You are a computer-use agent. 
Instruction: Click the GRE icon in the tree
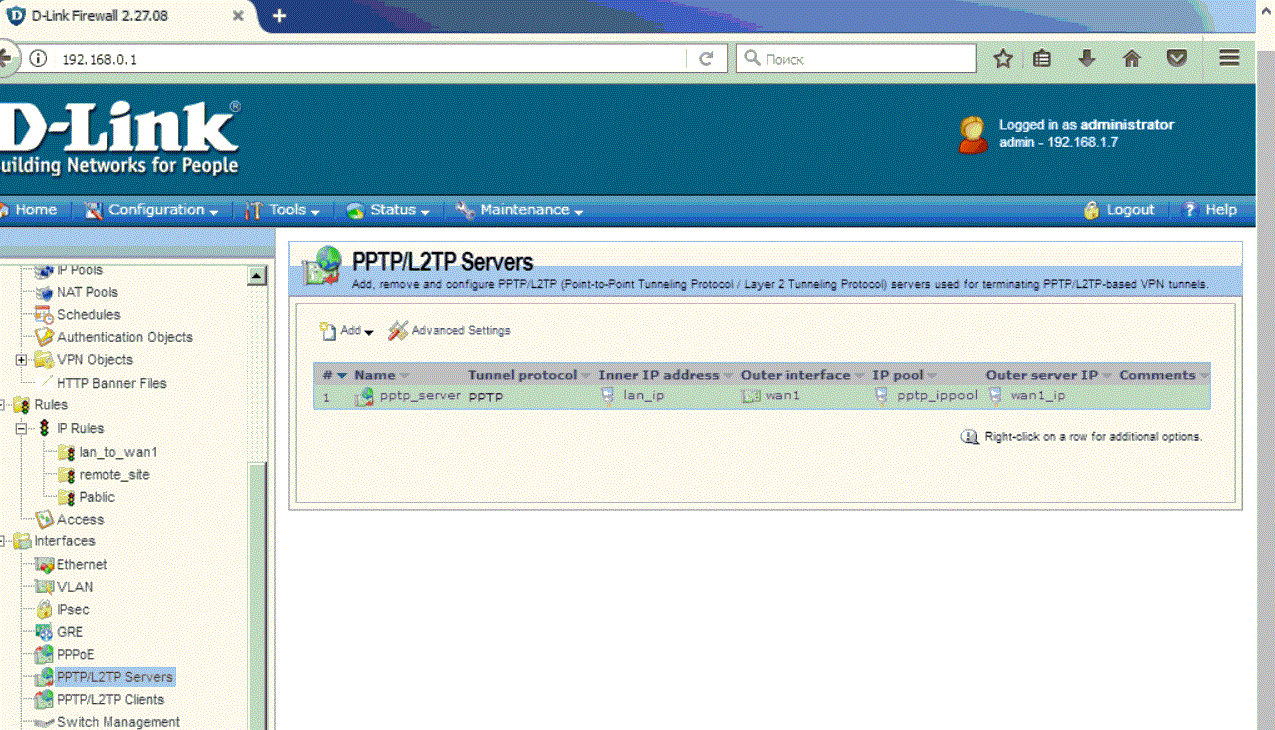coord(43,632)
